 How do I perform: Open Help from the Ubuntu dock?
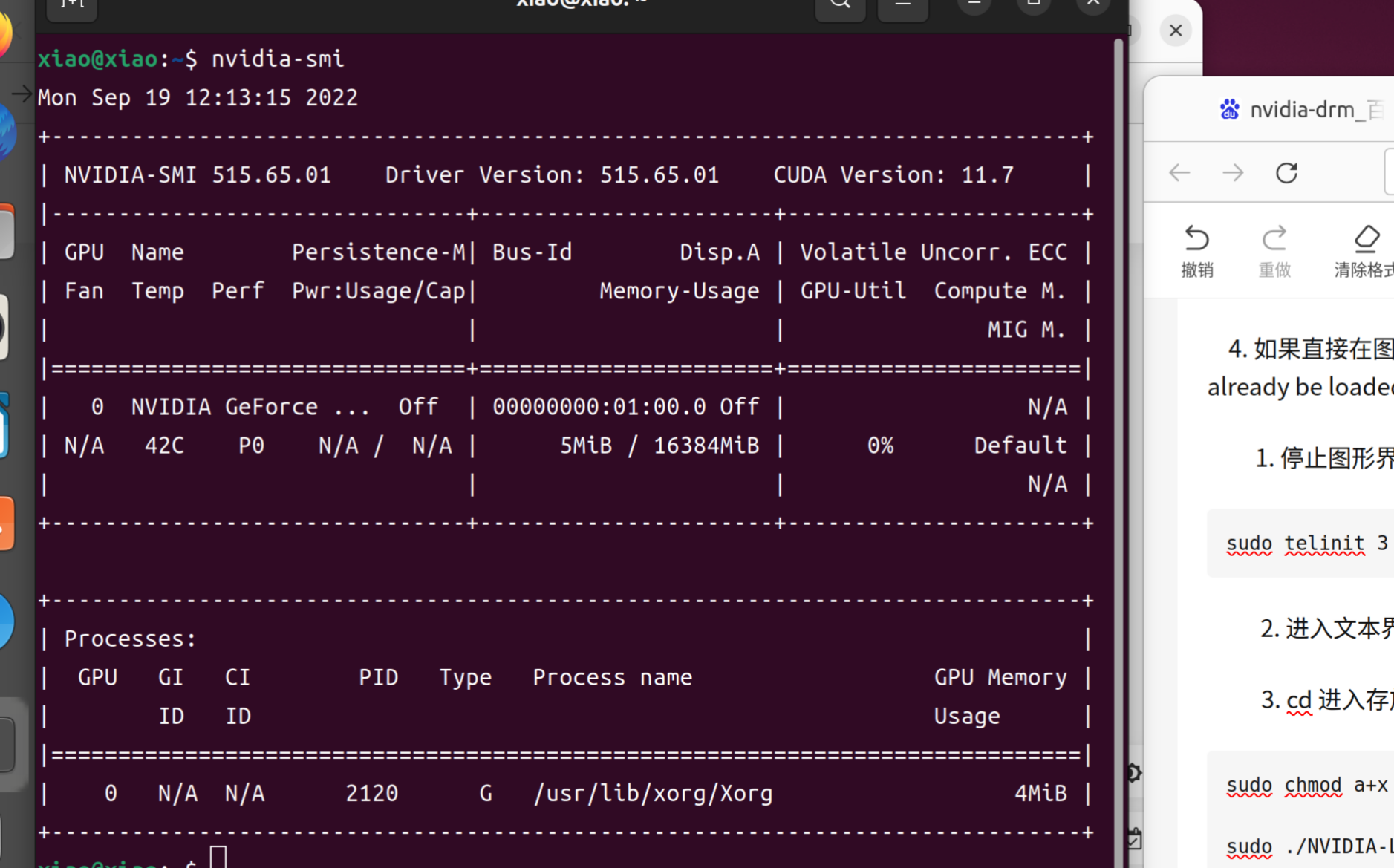6,621
